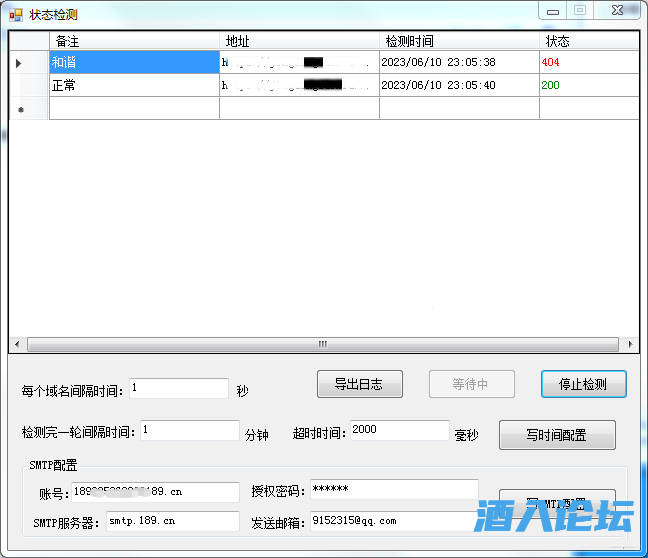The image size is (648, 558).
Task: Click the row header of the 正常 row
Action: point(29,85)
